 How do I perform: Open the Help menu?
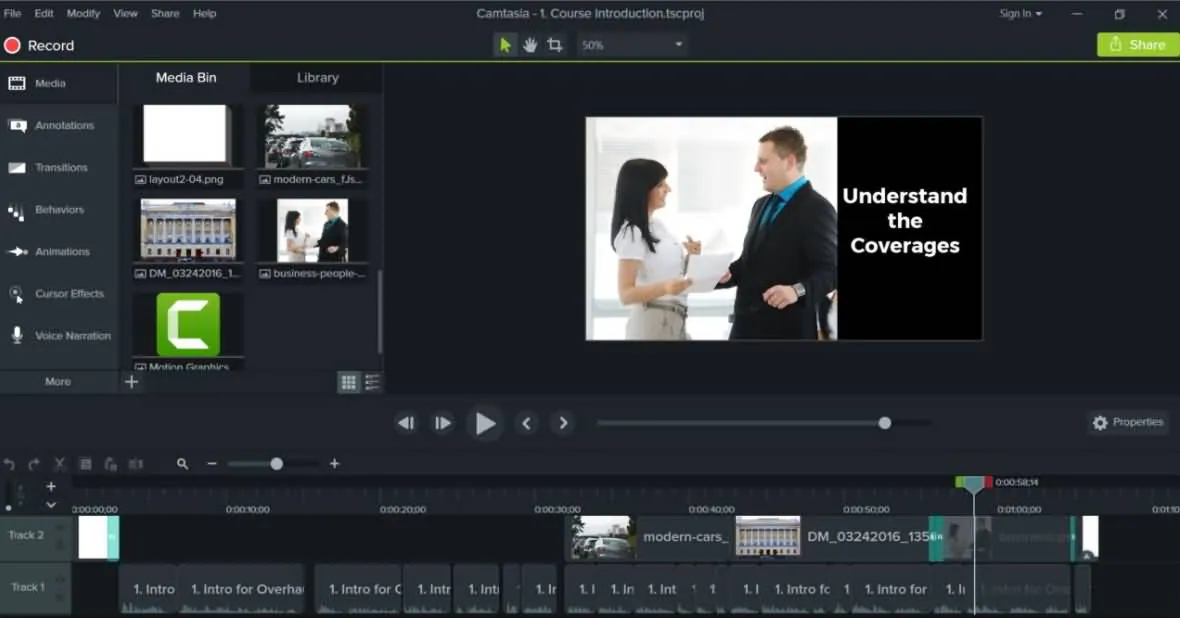(x=204, y=14)
